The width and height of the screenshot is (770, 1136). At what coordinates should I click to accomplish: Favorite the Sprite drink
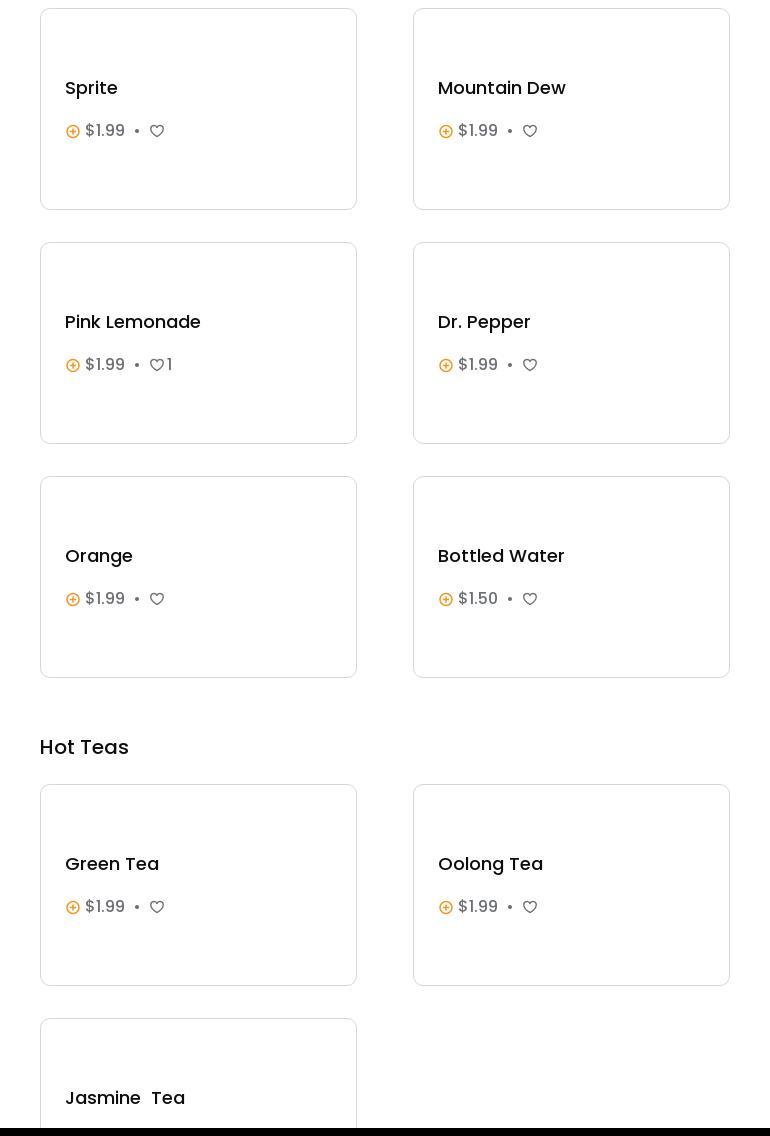pyautogui.click(x=157, y=131)
